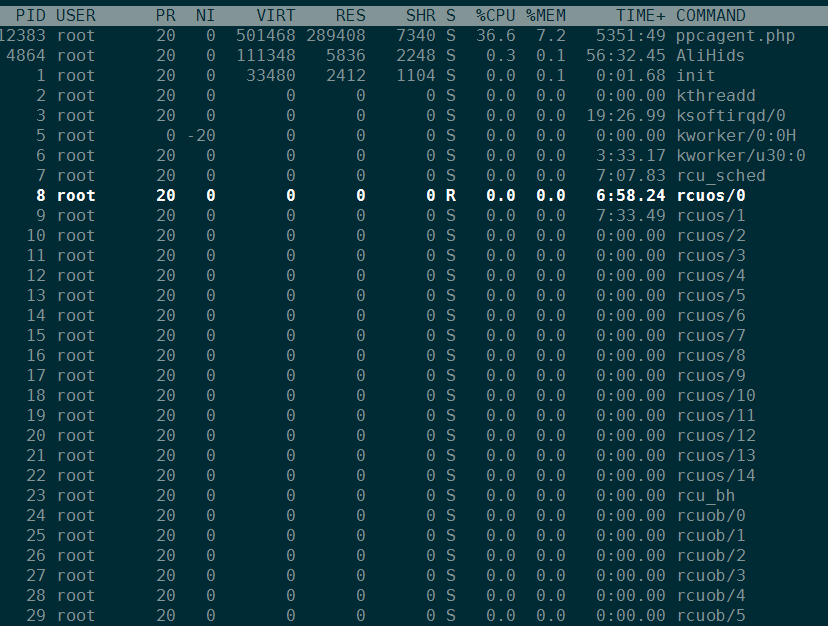Click the init command name
Screen dimensions: 828x626
pos(696,76)
